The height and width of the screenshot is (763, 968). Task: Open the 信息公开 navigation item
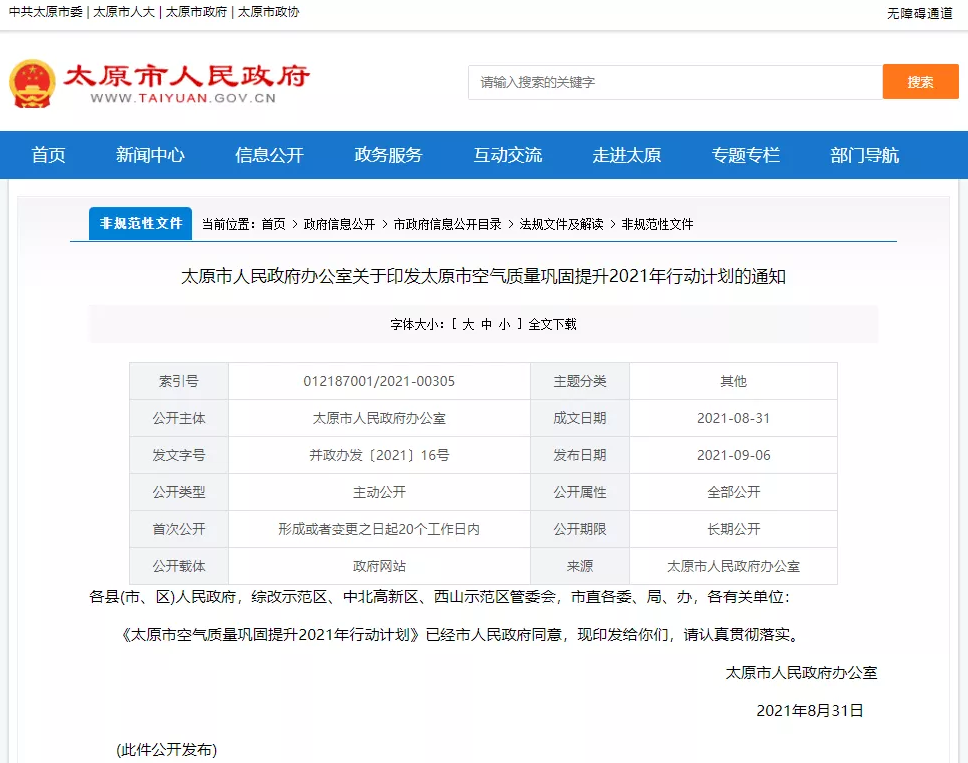coord(269,155)
